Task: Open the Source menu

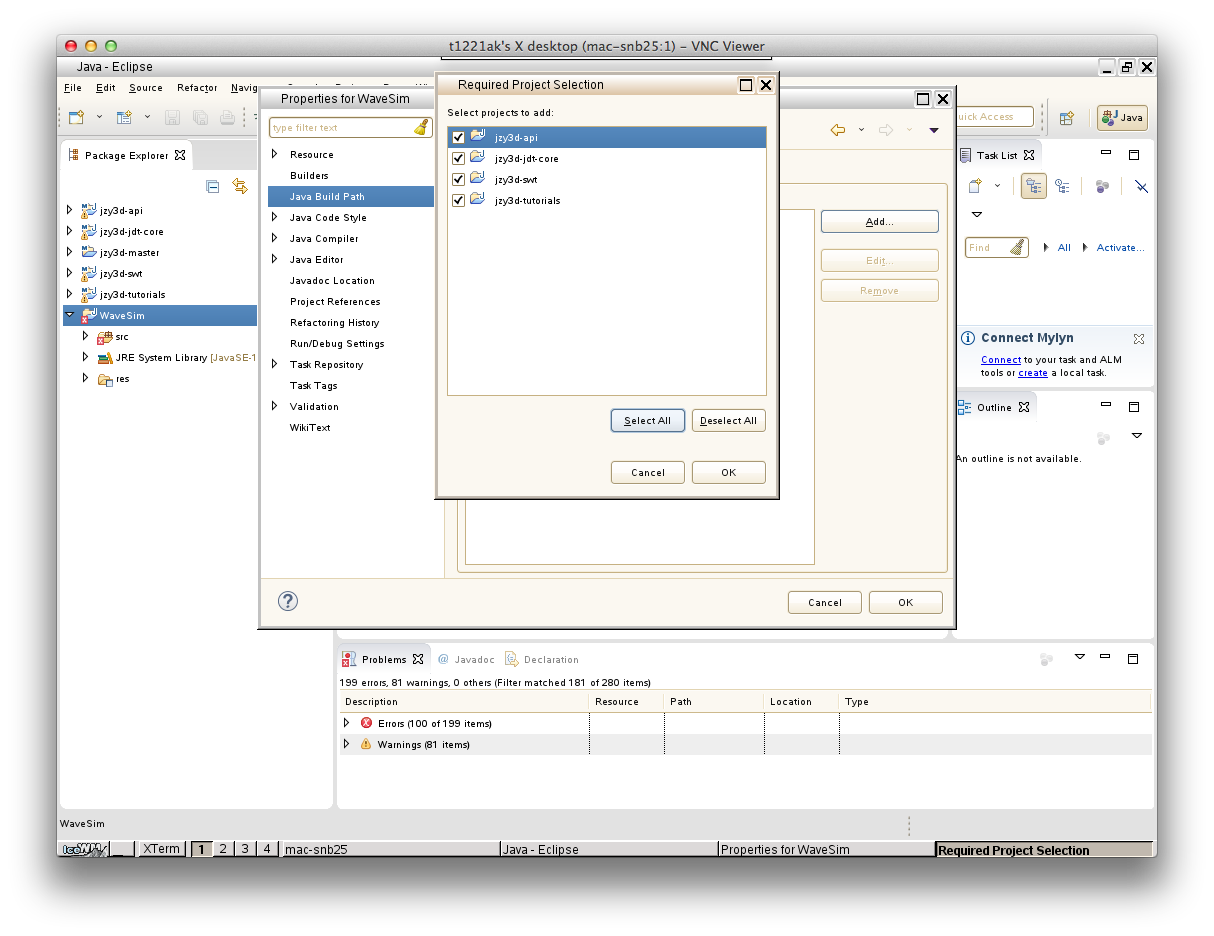Action: click(x=146, y=88)
